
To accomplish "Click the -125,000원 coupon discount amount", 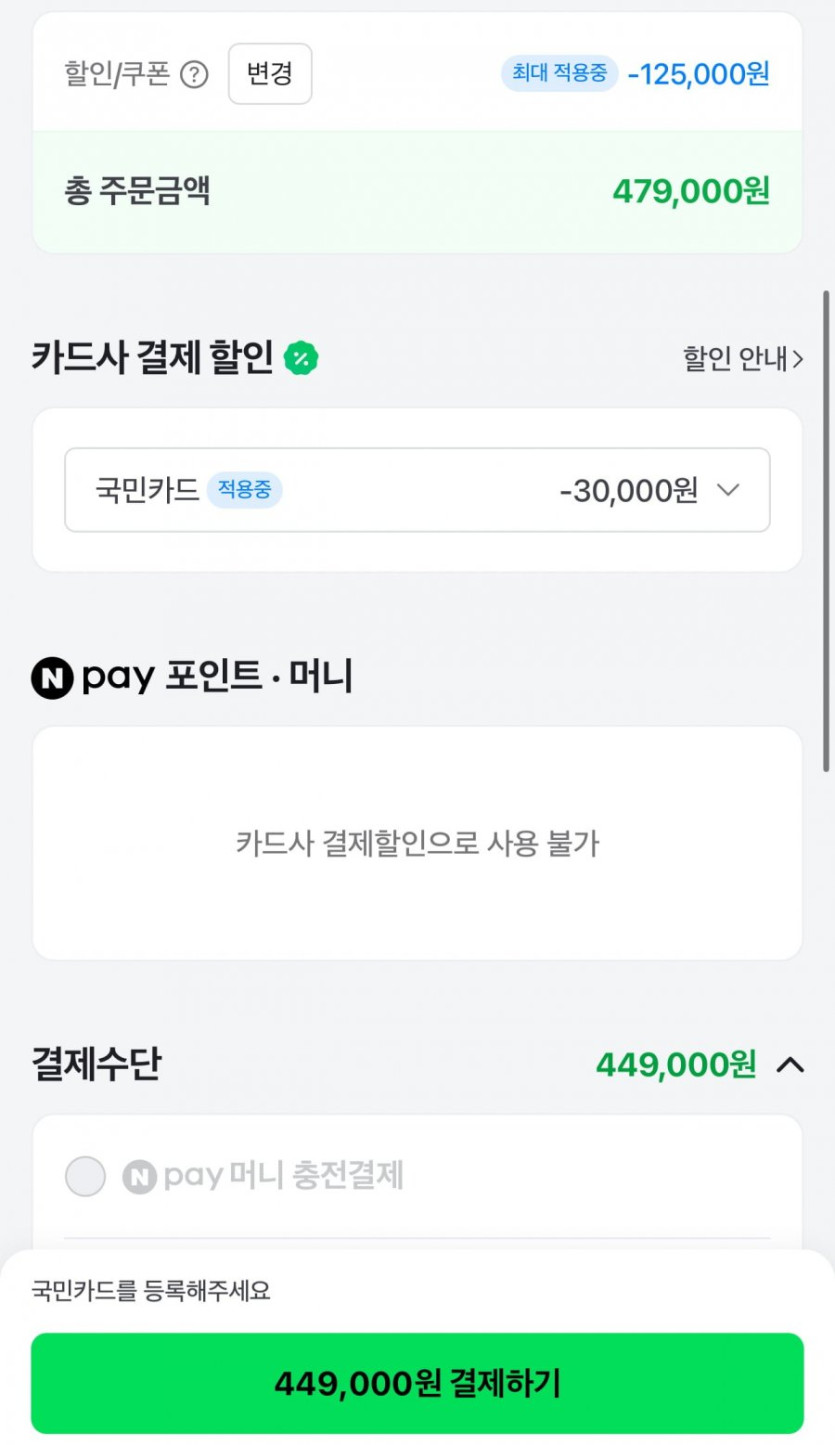I will click(x=698, y=74).
